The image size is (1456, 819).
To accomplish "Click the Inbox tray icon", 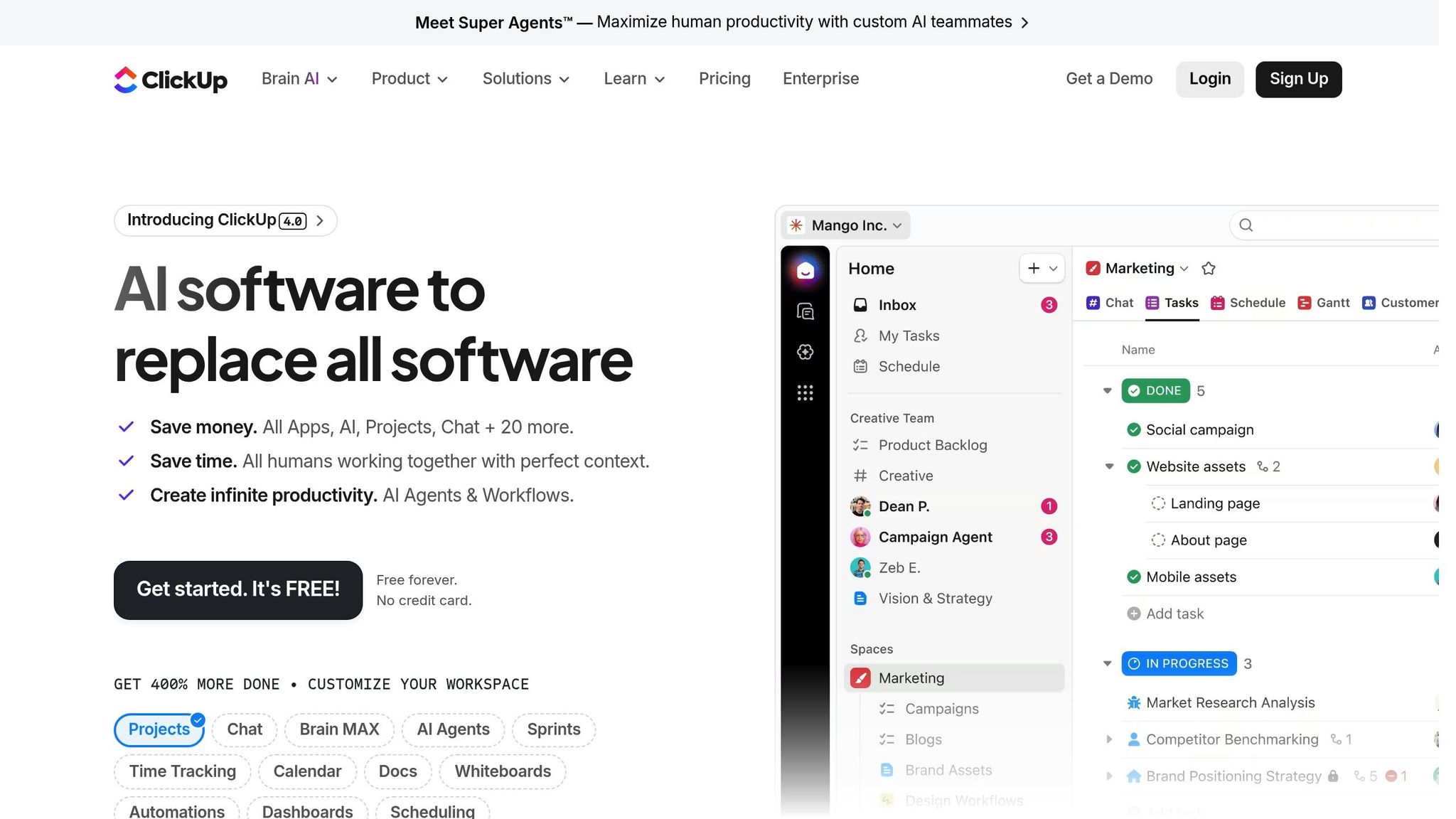I will click(860, 305).
